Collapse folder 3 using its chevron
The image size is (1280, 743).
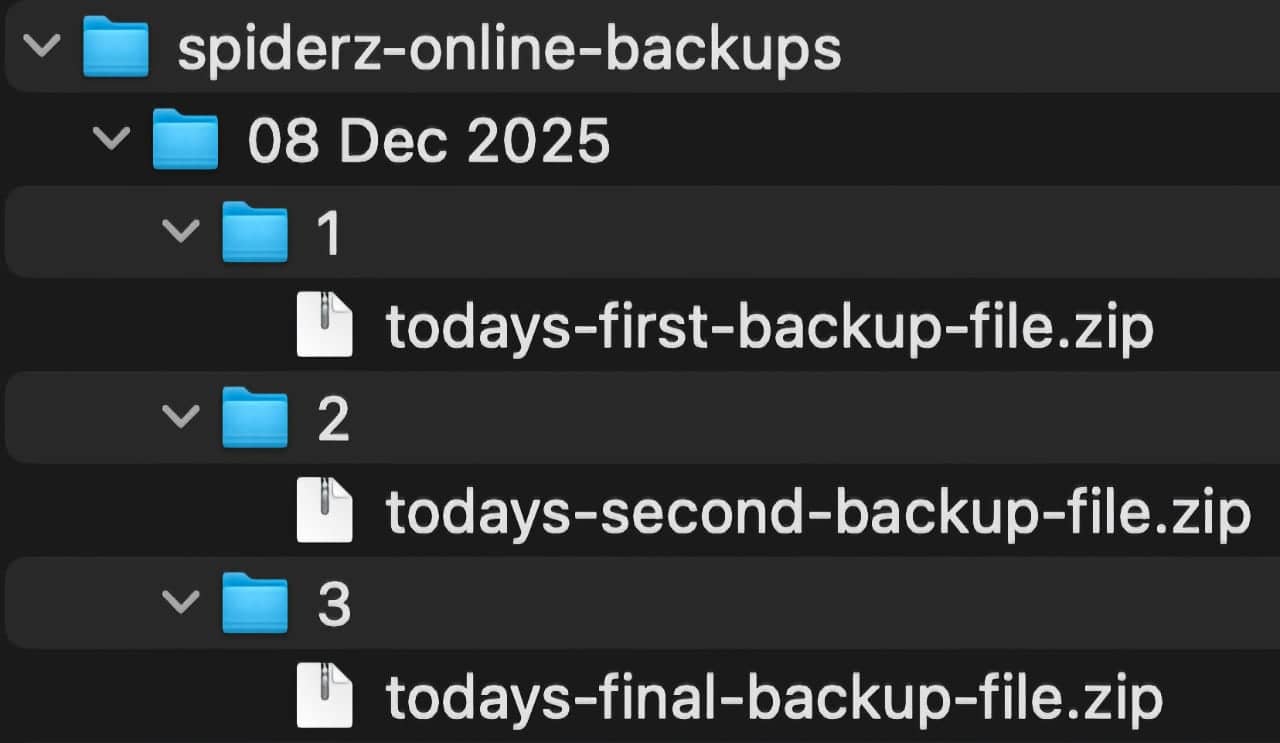pyautogui.click(x=181, y=603)
